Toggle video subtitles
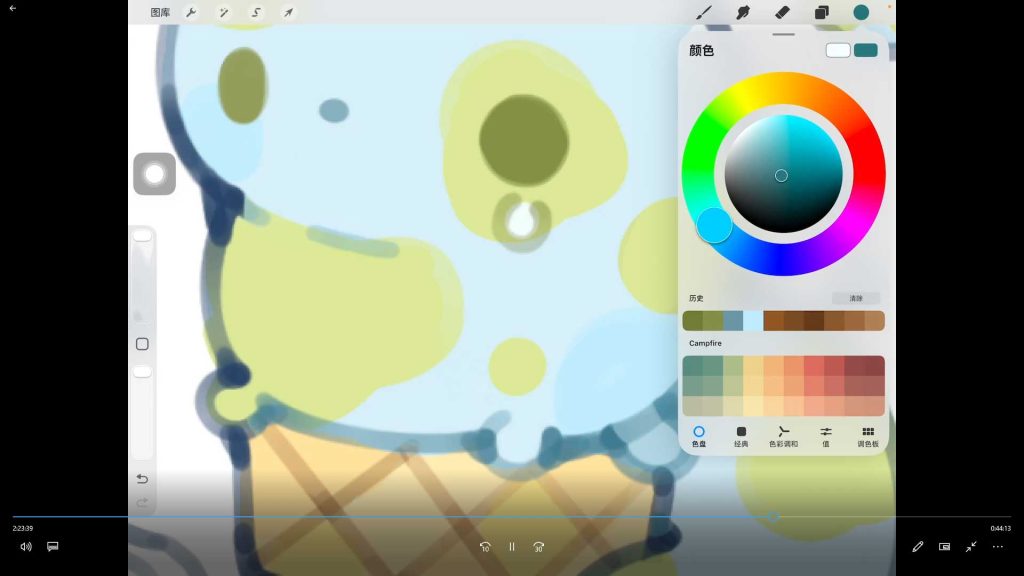This screenshot has width=1024, height=576. [53, 546]
